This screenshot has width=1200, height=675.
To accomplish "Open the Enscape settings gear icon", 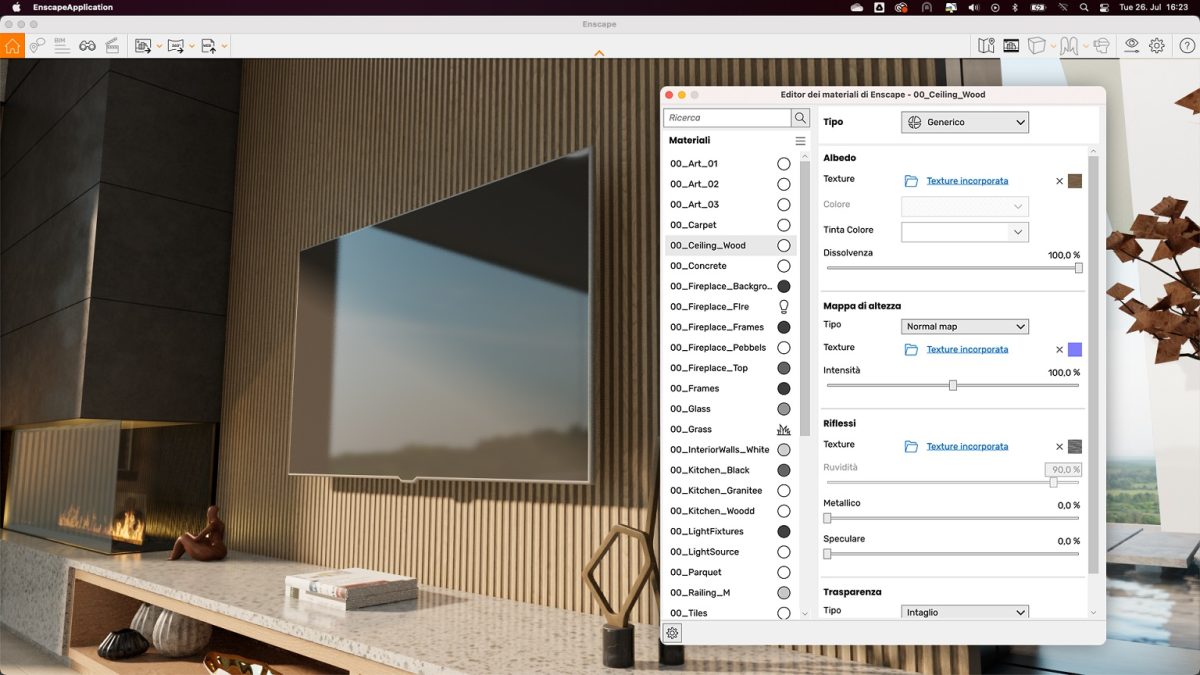I will [x=1157, y=45].
